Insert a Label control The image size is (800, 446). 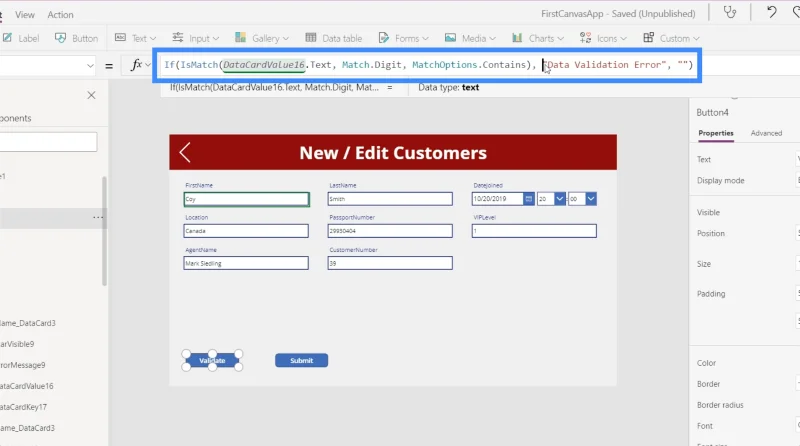pyautogui.click(x=21, y=38)
